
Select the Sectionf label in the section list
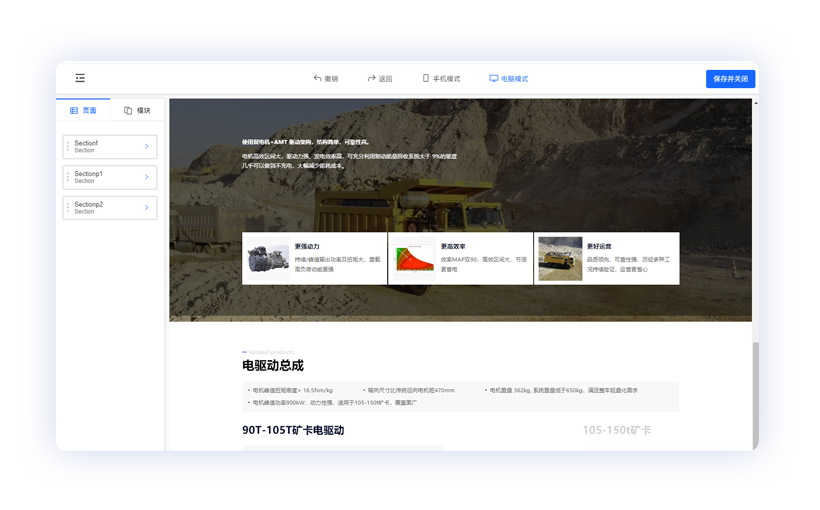coord(86,143)
